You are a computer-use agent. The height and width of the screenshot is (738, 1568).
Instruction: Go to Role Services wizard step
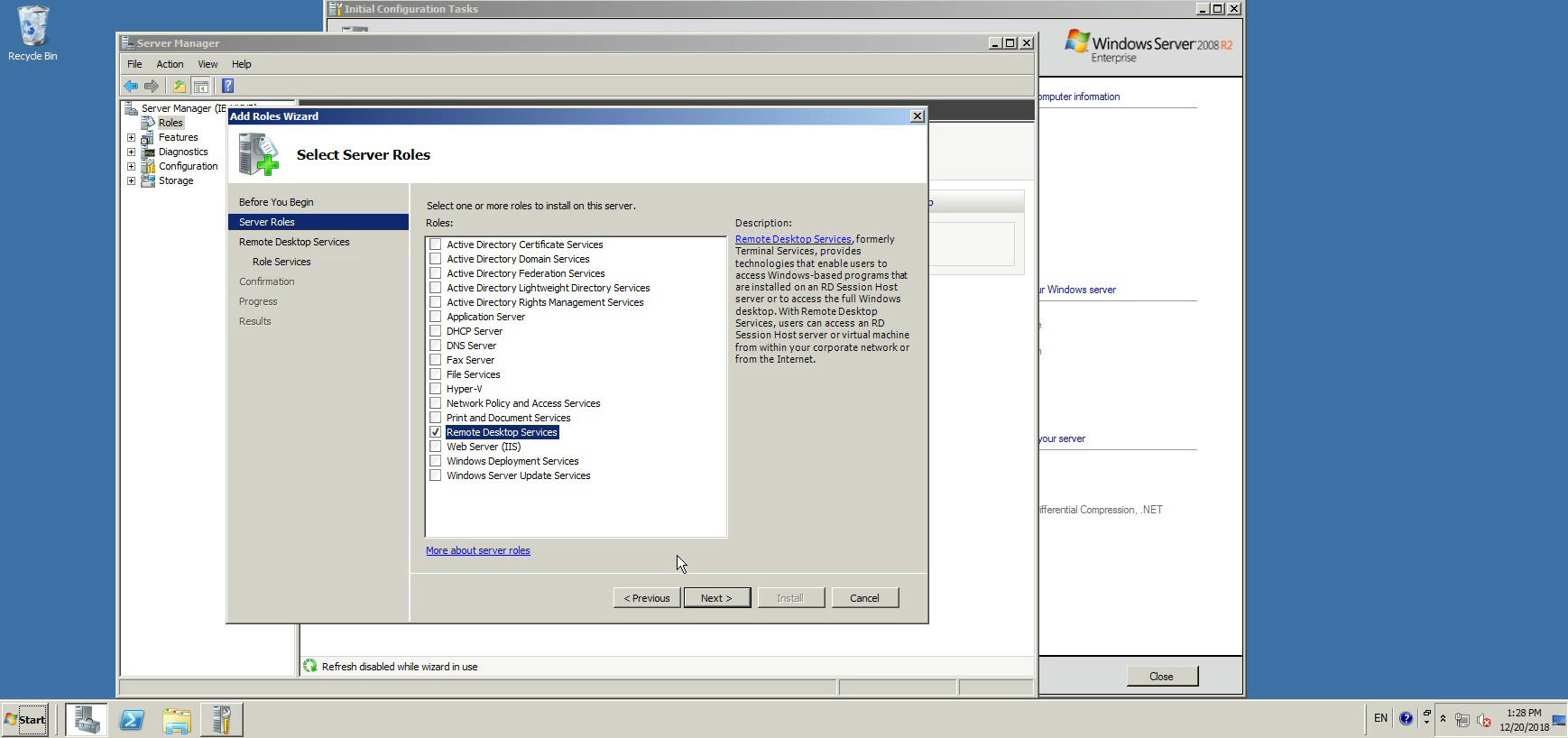(x=281, y=262)
